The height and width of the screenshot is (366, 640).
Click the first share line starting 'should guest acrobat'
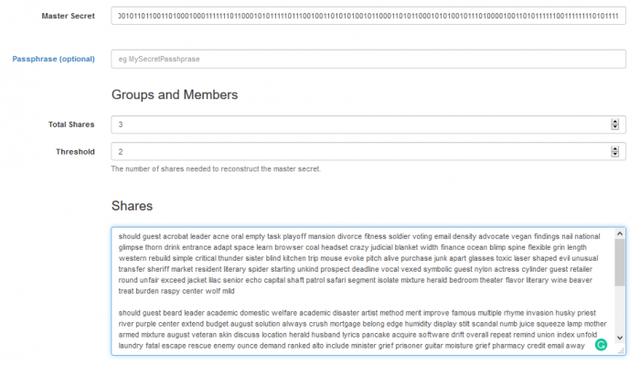pos(359,236)
